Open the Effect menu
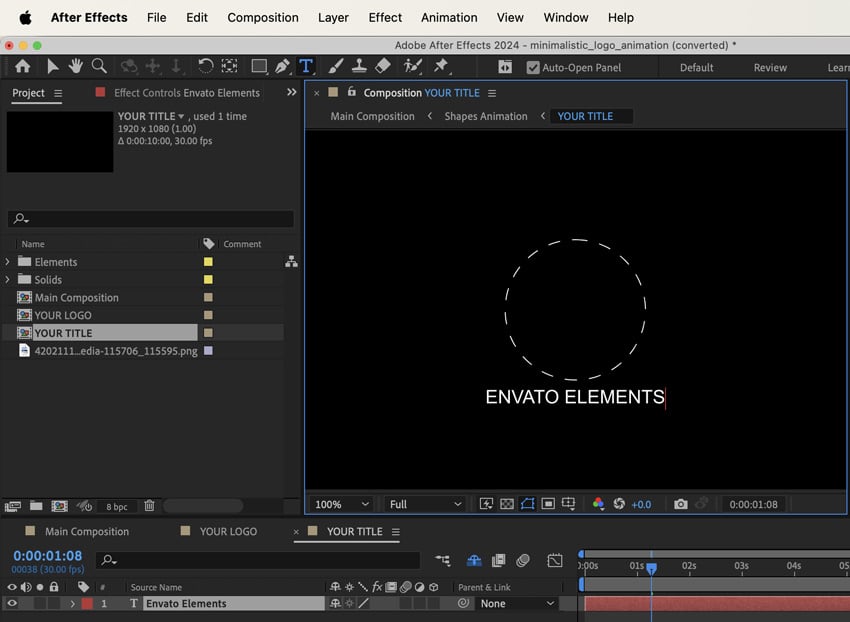The image size is (850, 622). point(385,17)
